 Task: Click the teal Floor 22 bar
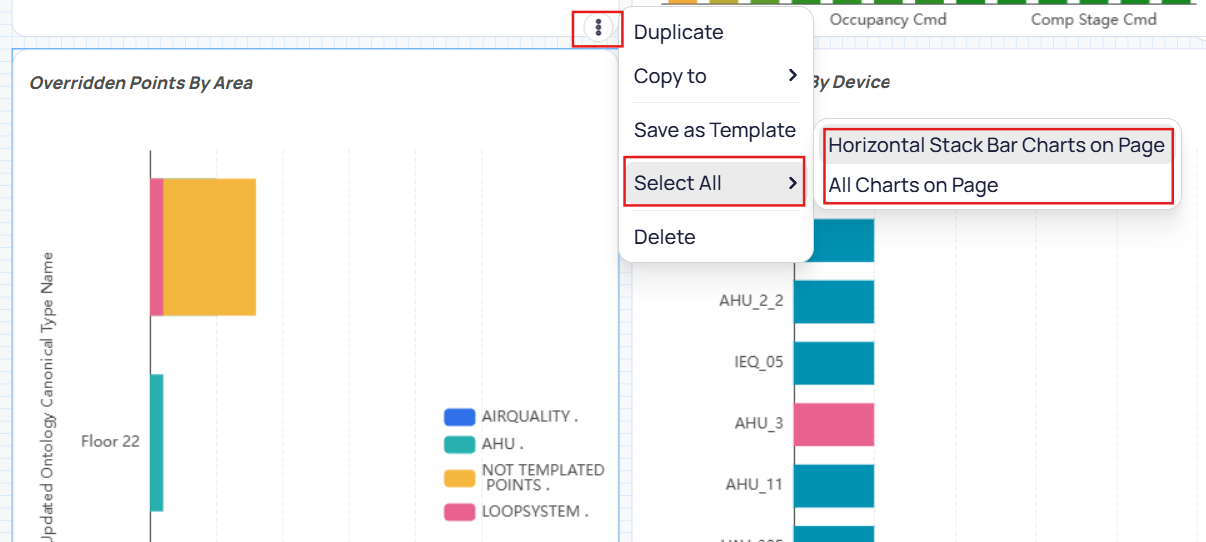coord(157,442)
